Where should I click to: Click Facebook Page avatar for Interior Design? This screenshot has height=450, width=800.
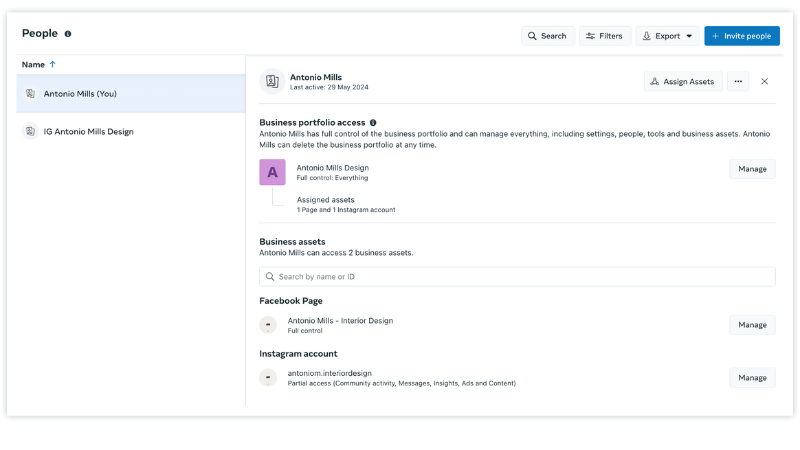point(268,324)
